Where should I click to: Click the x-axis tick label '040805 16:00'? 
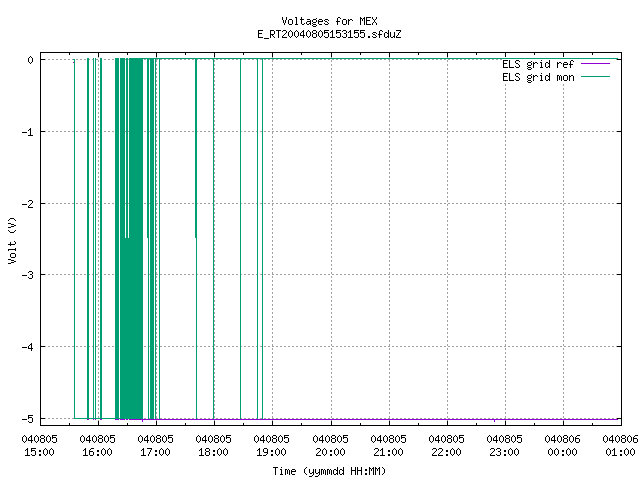tap(98, 446)
